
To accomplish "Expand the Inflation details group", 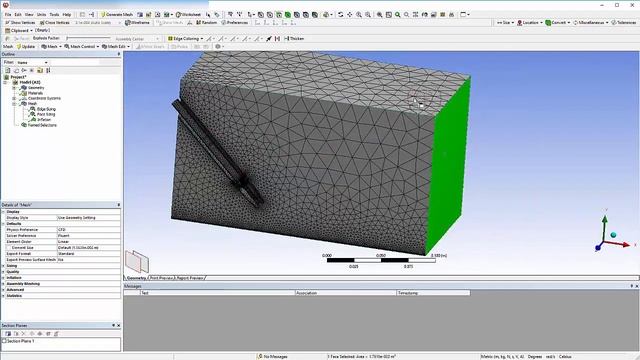I will click(4, 278).
